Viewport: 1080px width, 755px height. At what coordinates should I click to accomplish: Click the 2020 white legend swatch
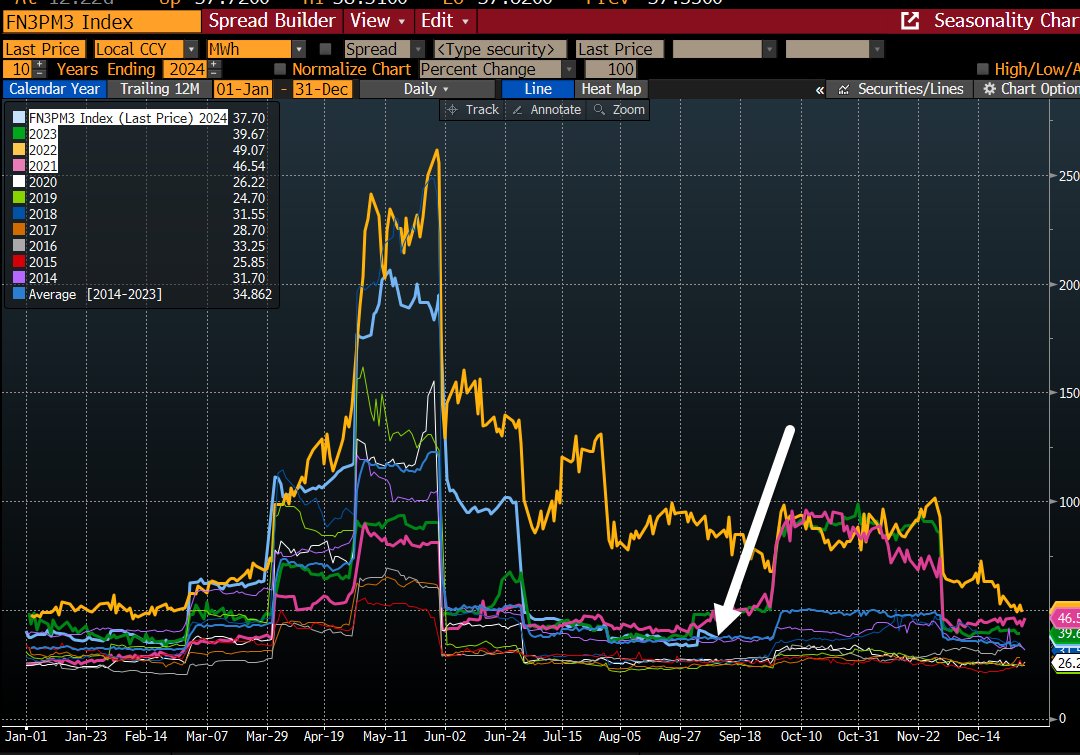pyautogui.click(x=19, y=182)
